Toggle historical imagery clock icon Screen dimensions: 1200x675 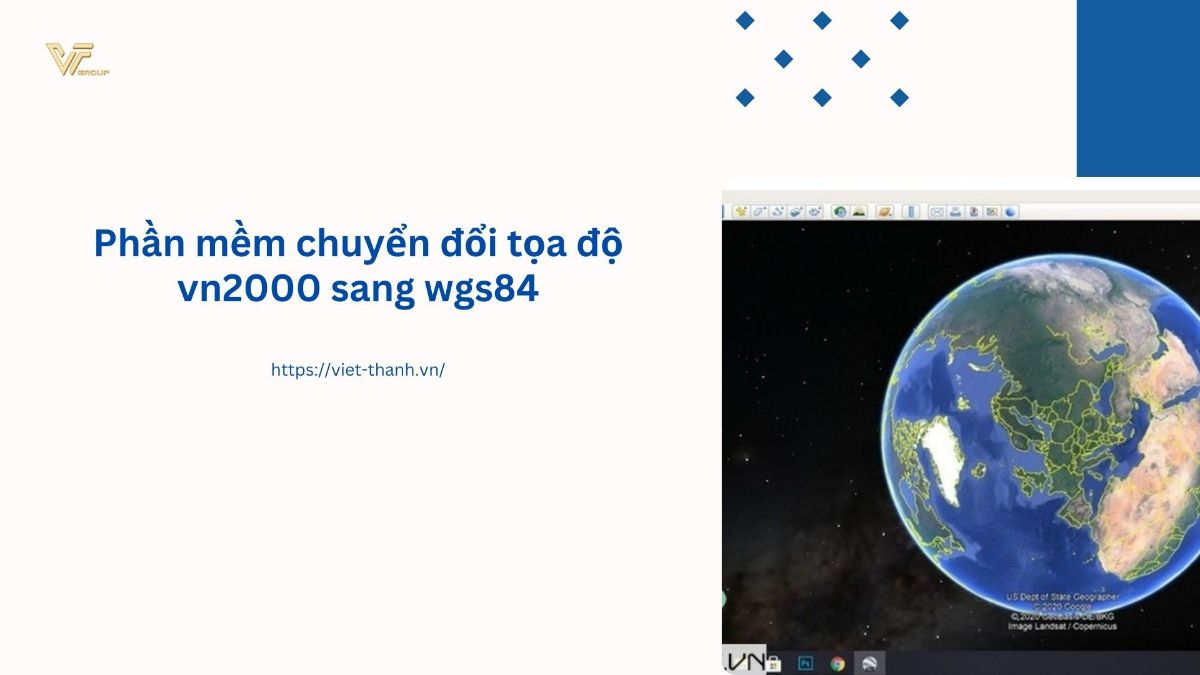[x=841, y=211]
